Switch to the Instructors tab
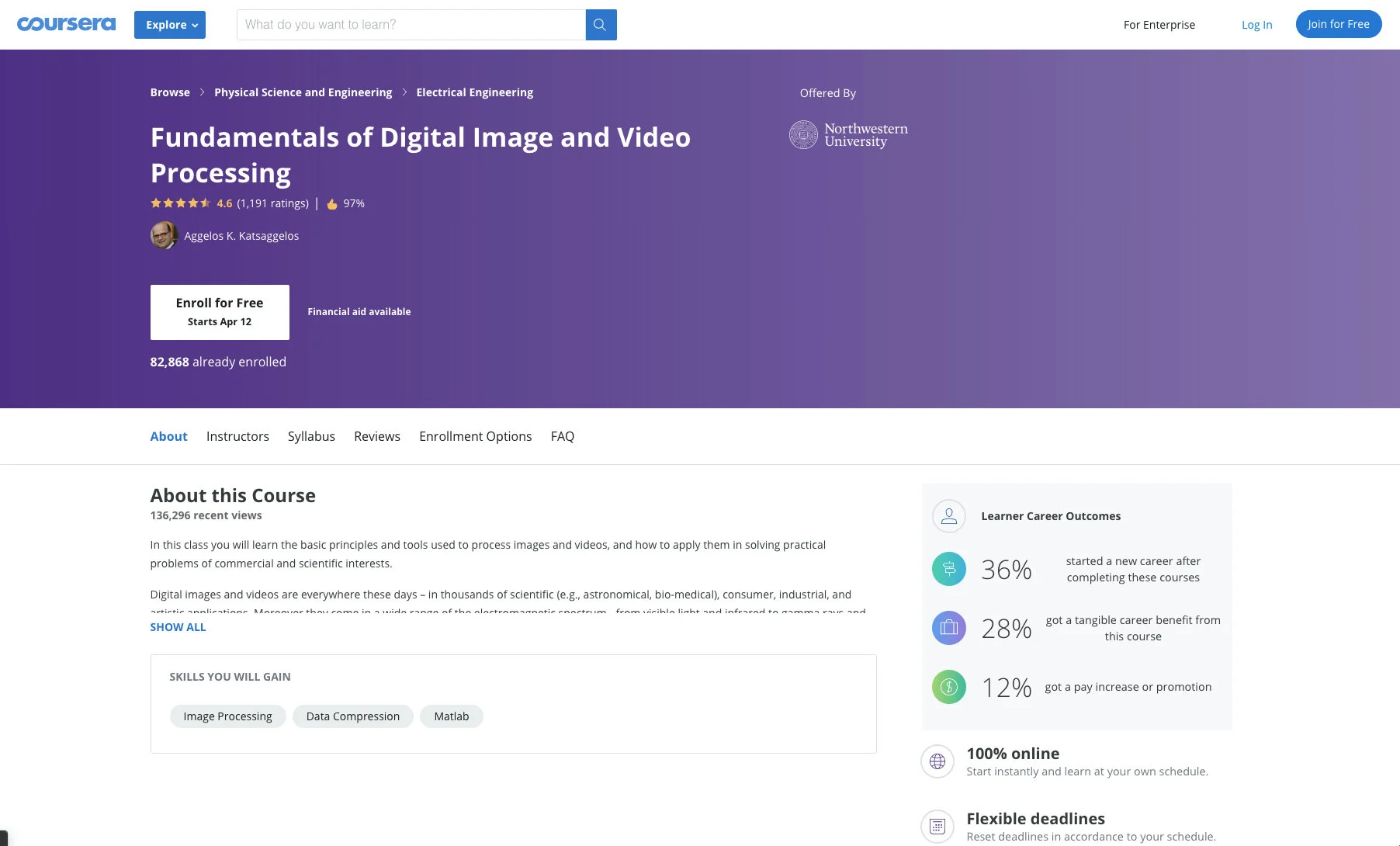The height and width of the screenshot is (846, 1400). pos(237,436)
